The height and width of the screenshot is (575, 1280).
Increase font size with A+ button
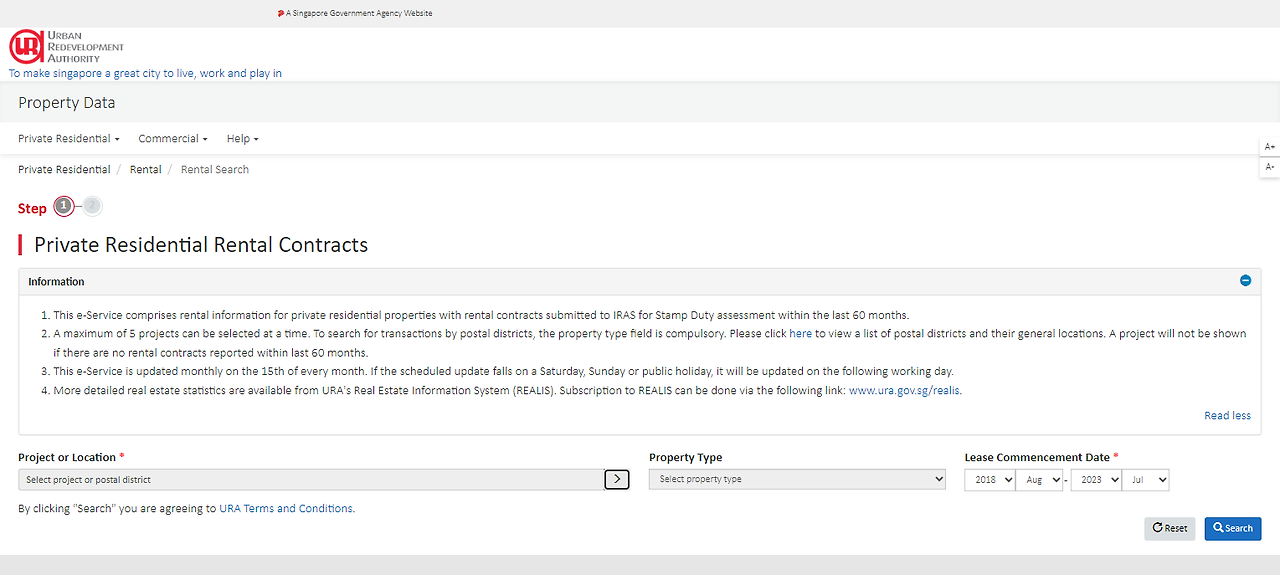tap(1270, 146)
